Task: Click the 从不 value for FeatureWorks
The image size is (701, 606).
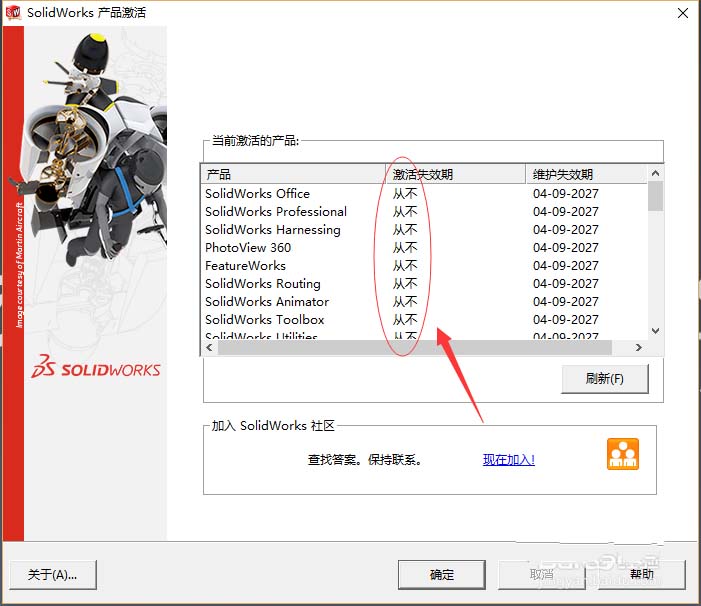Action: pyautogui.click(x=405, y=265)
